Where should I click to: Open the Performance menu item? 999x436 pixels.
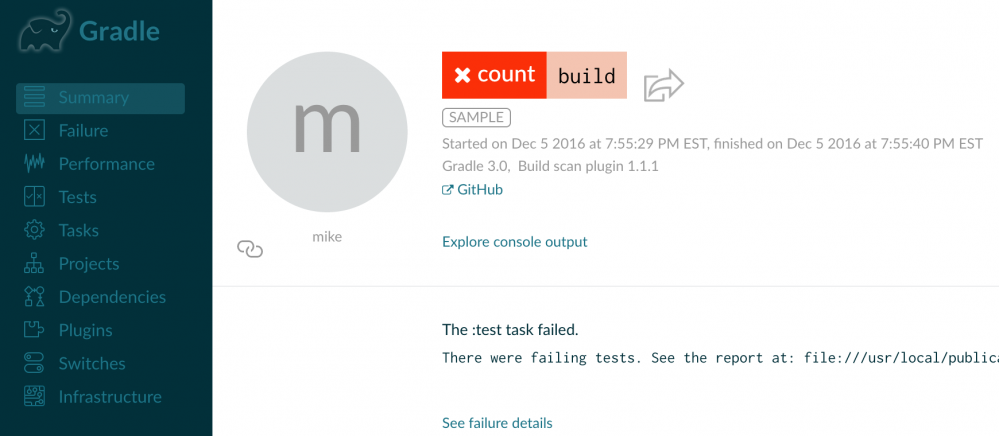tap(106, 164)
